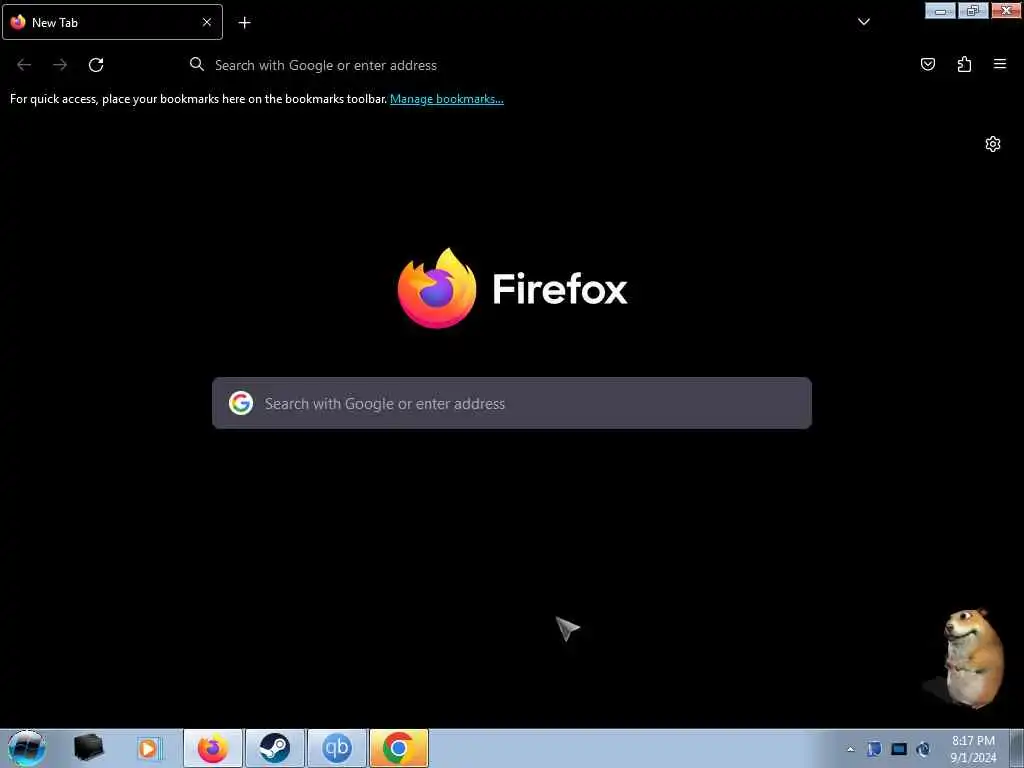Screen dimensions: 1024x768
Task: Restore down the Firefox window
Action: [x=973, y=10]
